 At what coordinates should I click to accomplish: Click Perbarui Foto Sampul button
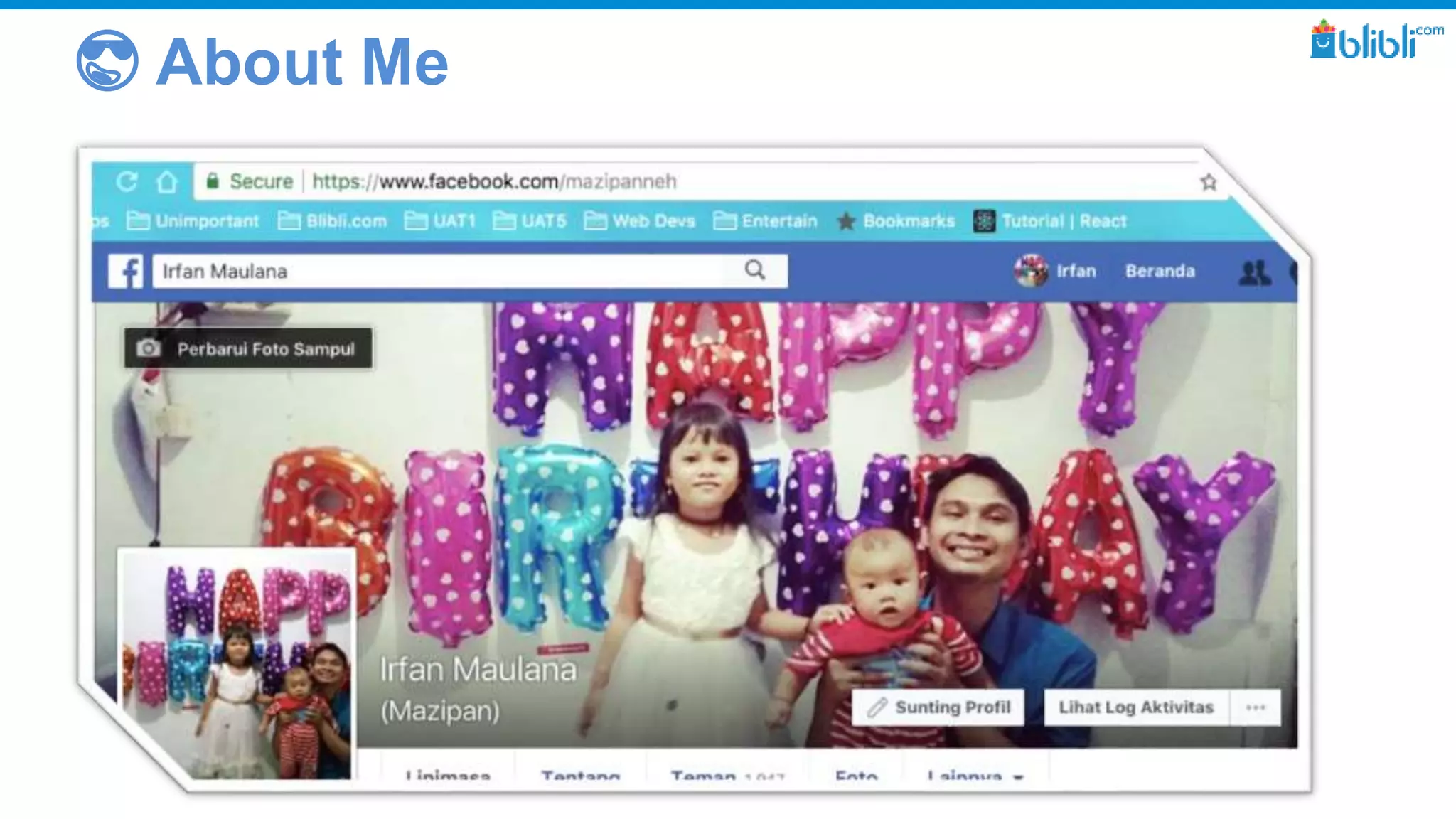click(248, 348)
